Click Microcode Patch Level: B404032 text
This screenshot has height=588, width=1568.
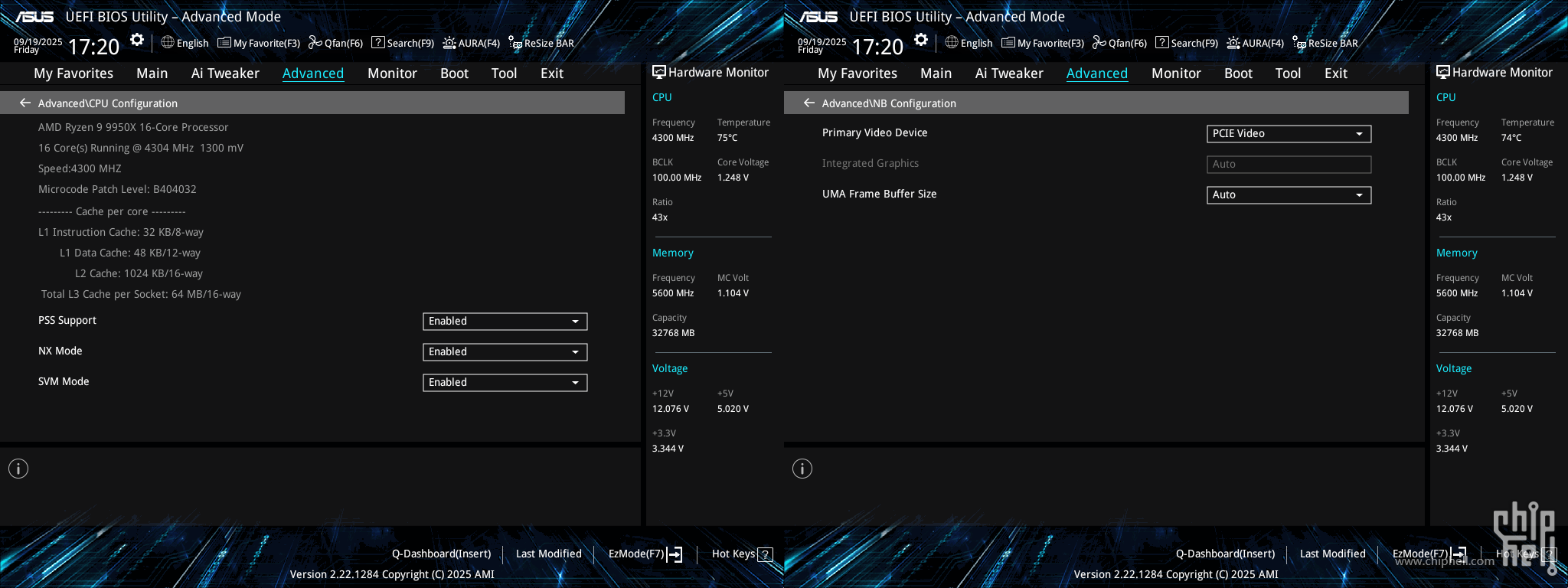pos(117,189)
